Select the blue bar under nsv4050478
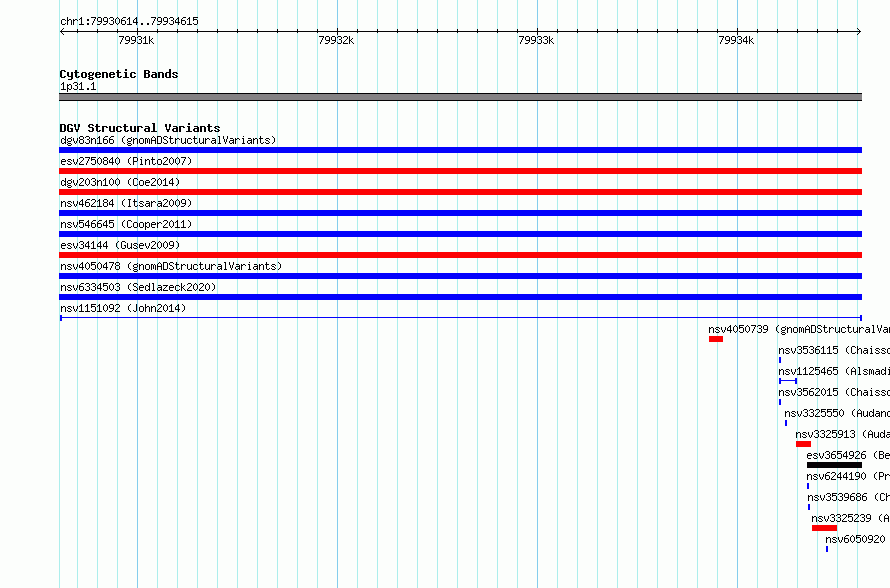 tap(460, 276)
